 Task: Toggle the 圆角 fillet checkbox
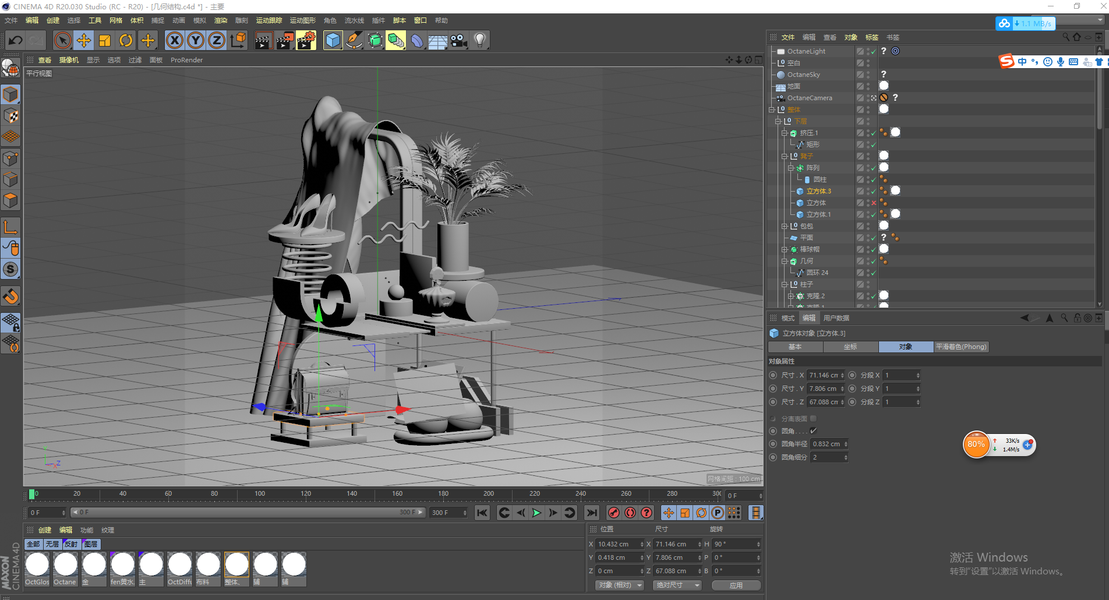(x=813, y=430)
